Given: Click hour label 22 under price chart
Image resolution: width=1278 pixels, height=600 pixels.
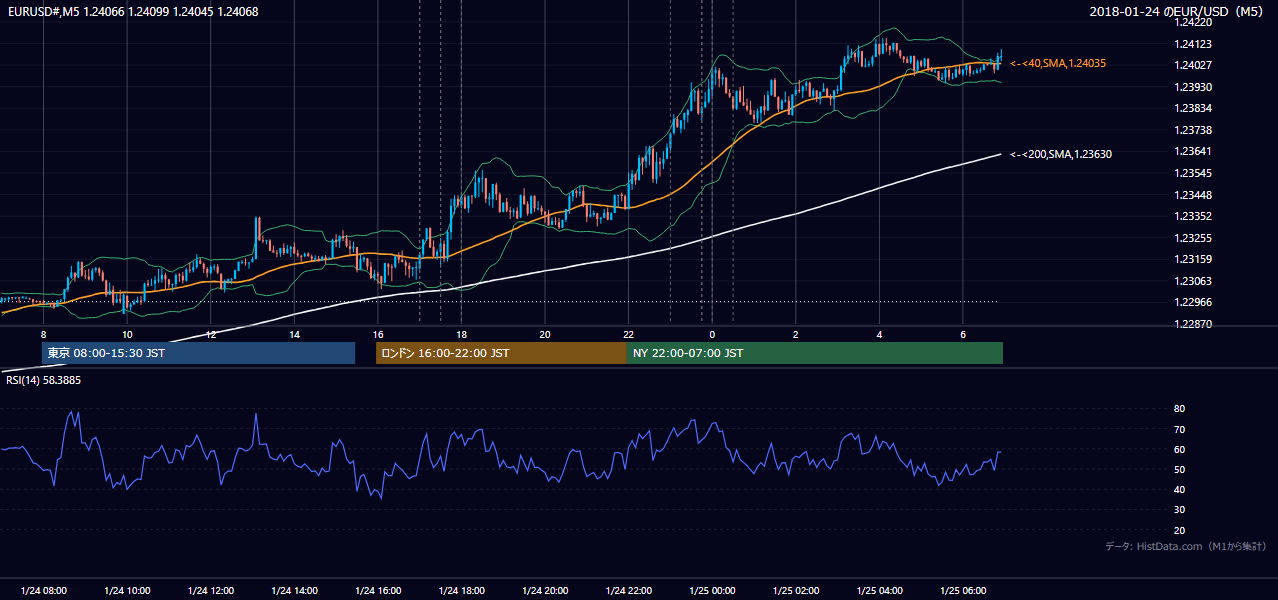Looking at the screenshot, I should [x=628, y=334].
